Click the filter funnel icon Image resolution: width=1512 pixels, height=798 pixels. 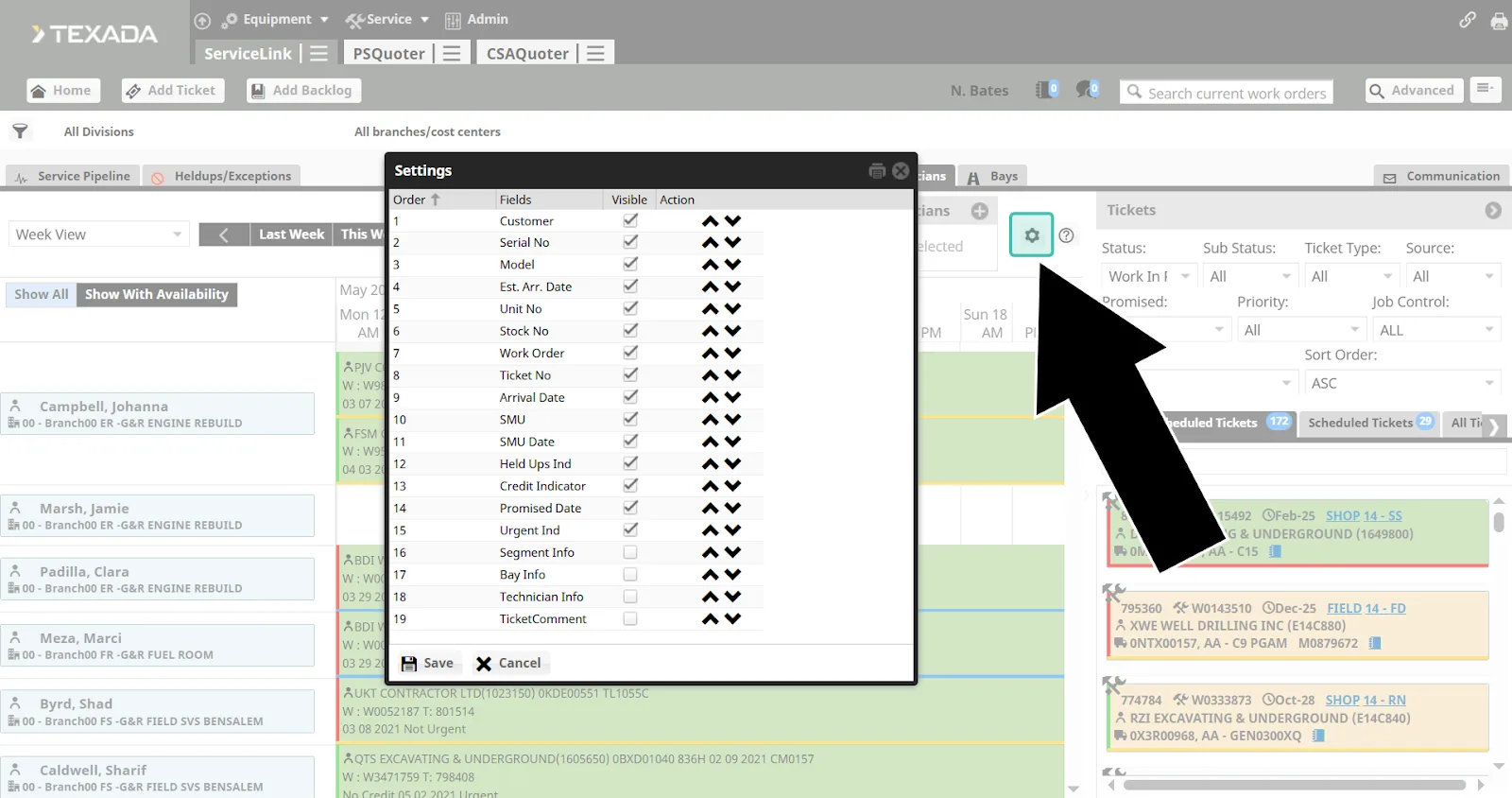pos(20,131)
